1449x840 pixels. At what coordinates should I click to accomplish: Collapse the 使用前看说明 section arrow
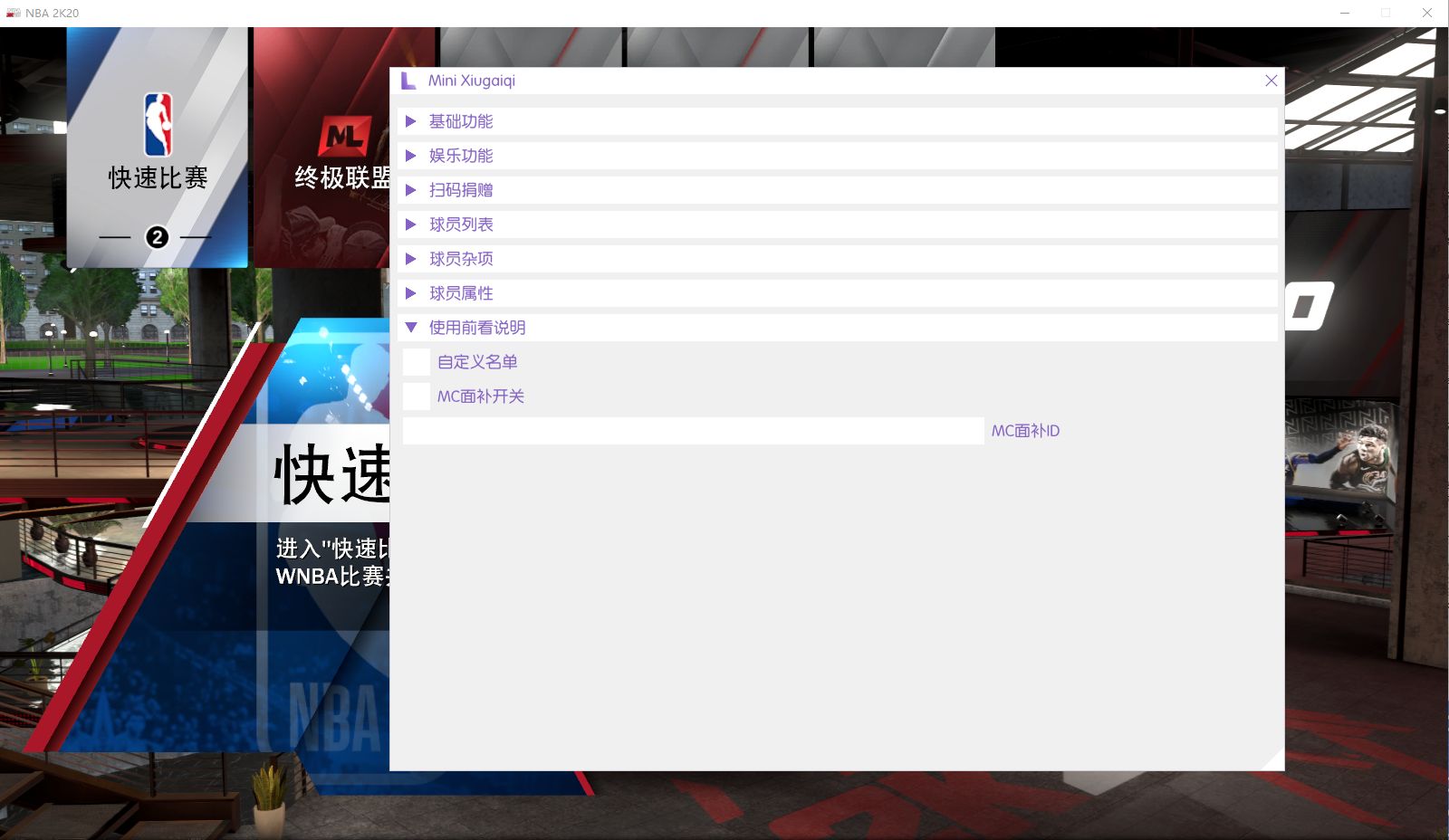click(x=411, y=328)
